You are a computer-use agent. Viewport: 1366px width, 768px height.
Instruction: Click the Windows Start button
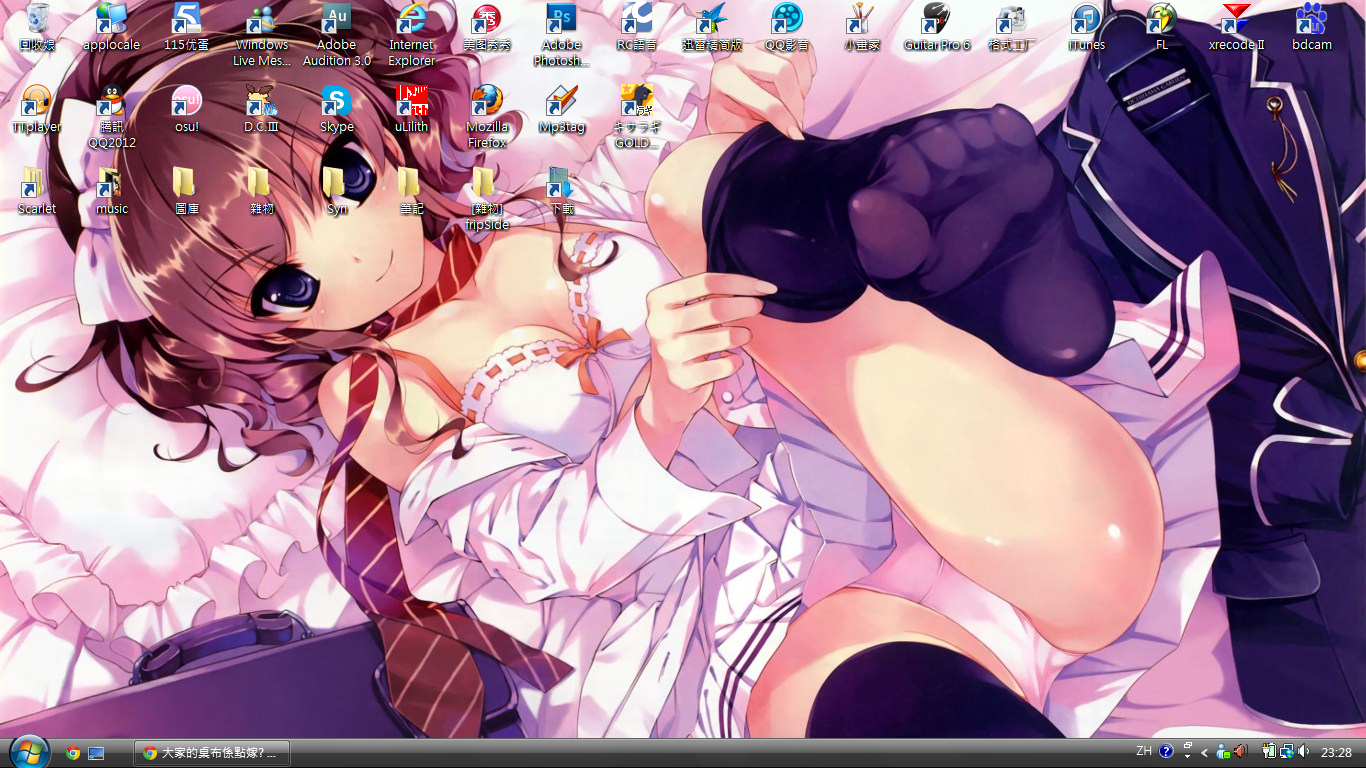[x=29, y=752]
